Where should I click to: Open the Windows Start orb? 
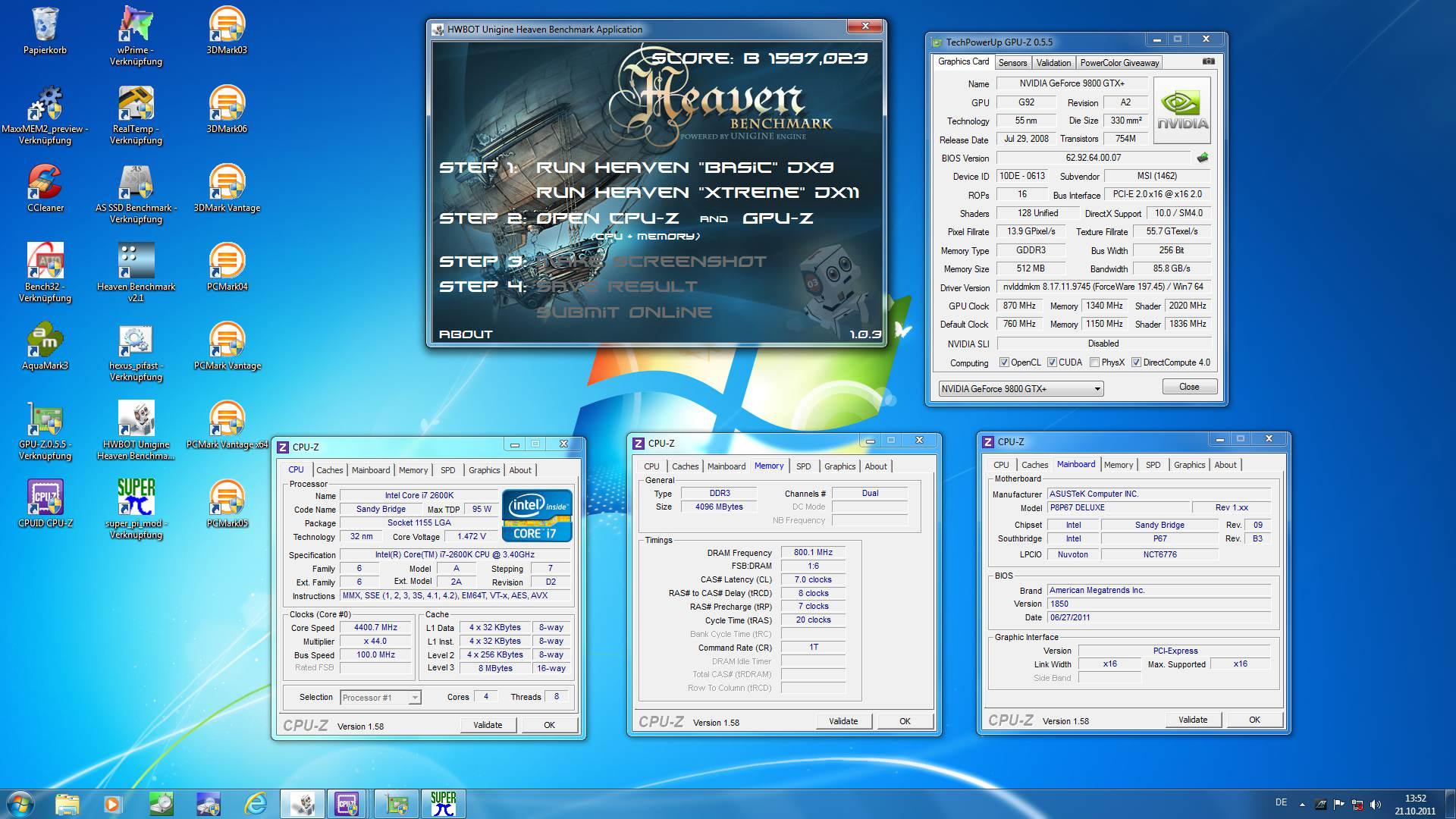[x=20, y=803]
